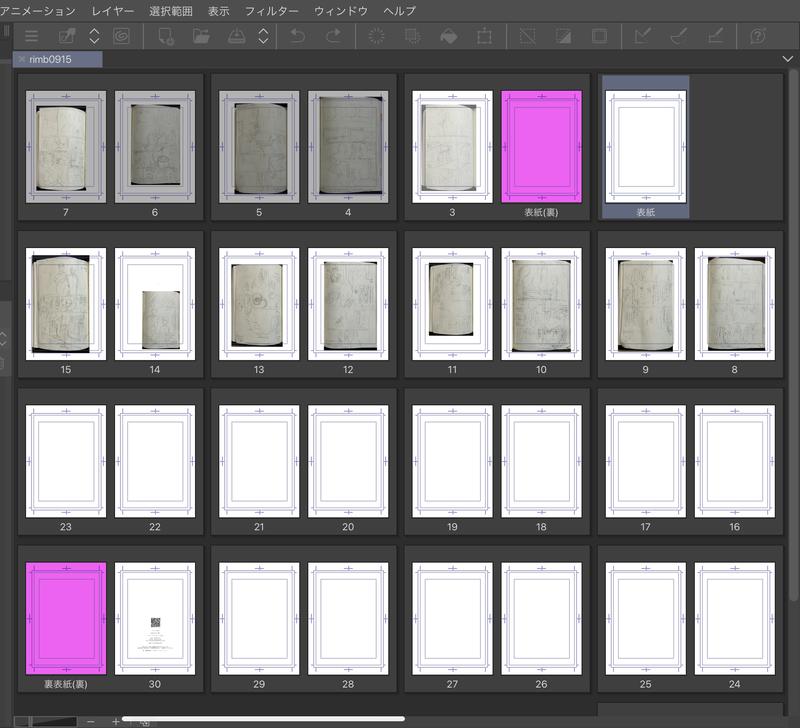Image resolution: width=800 pixels, height=728 pixels.
Task: Select blank page 16 thumbnail
Action: (735, 461)
